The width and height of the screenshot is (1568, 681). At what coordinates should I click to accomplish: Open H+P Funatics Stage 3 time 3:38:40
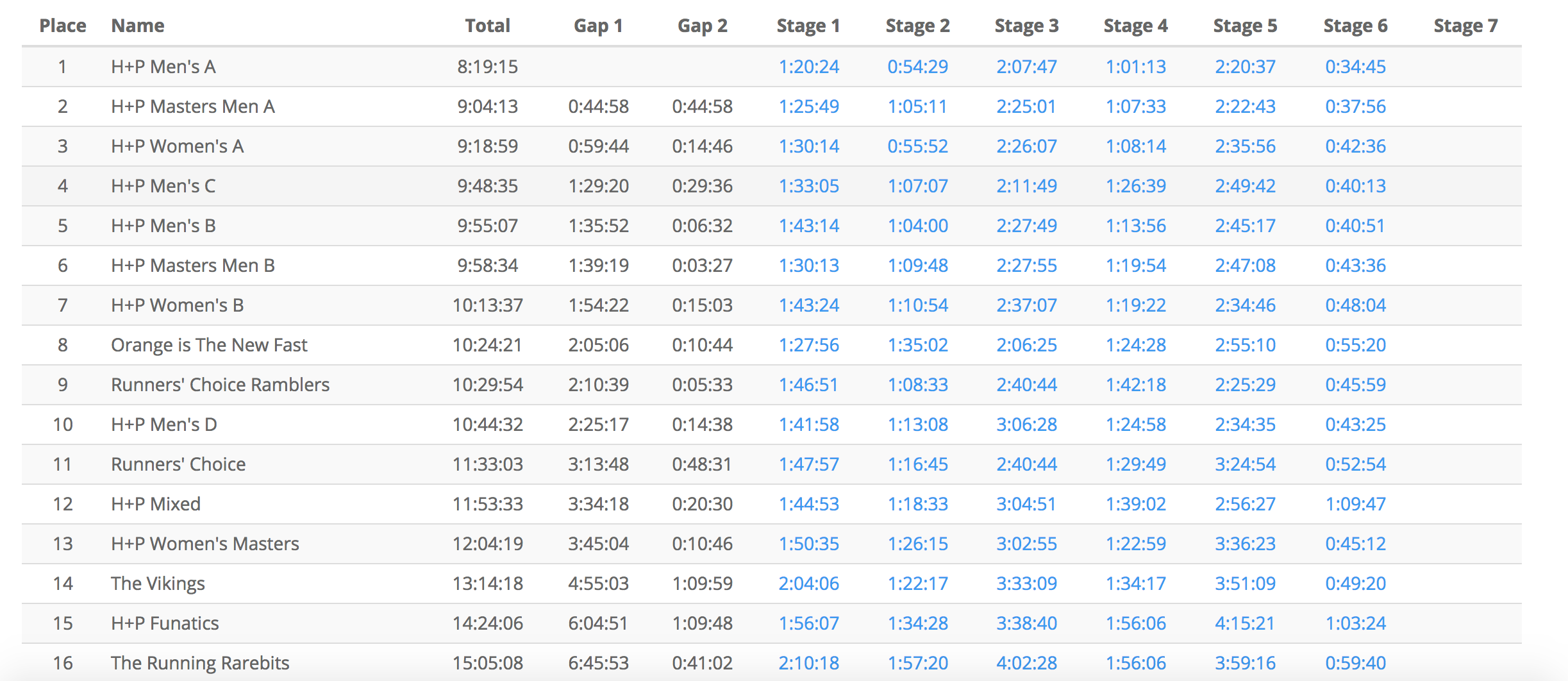click(1026, 623)
